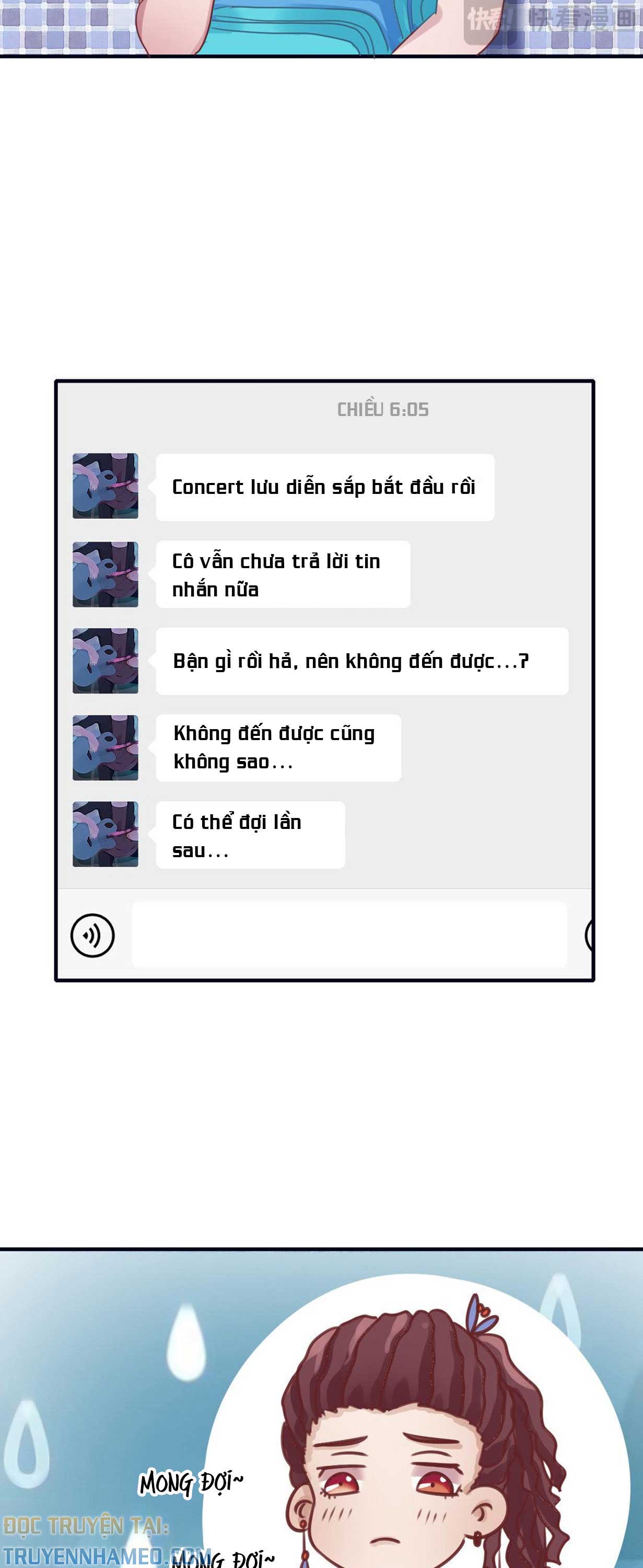This screenshot has width=643, height=1568.
Task: Select the 'Không đến được cũng không sao' bubble
Action: (278, 747)
